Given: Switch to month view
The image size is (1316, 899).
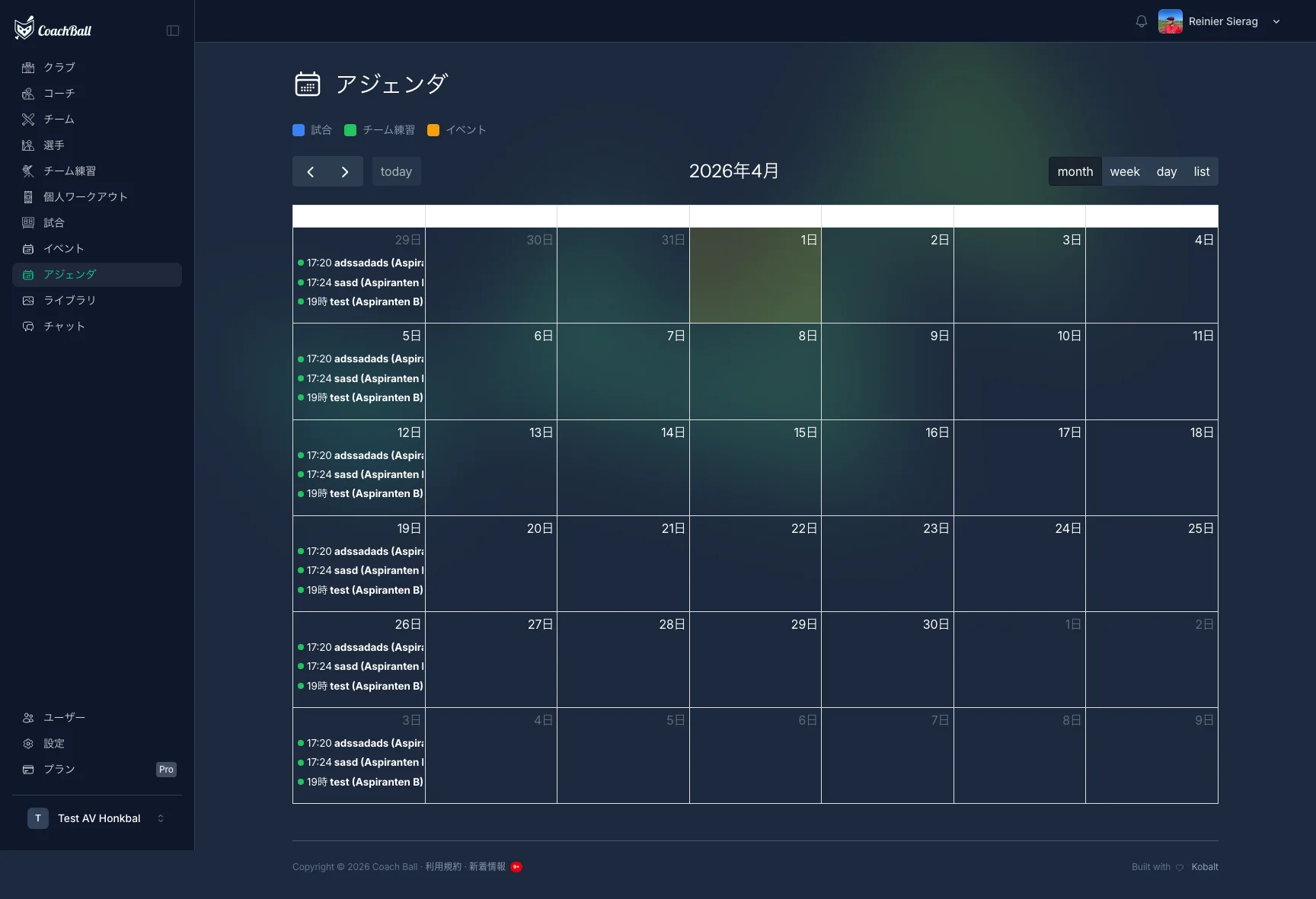Looking at the screenshot, I should [1075, 172].
